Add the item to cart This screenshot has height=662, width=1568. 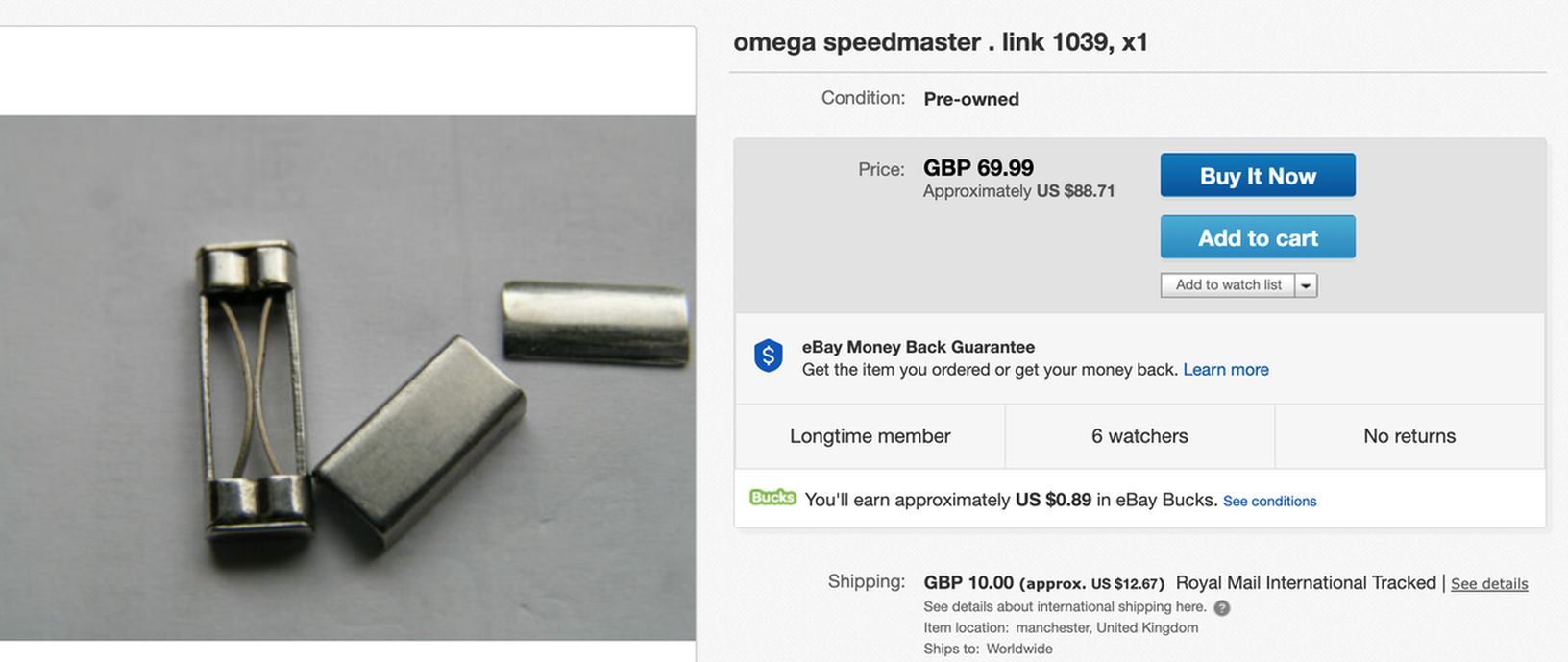(1257, 237)
